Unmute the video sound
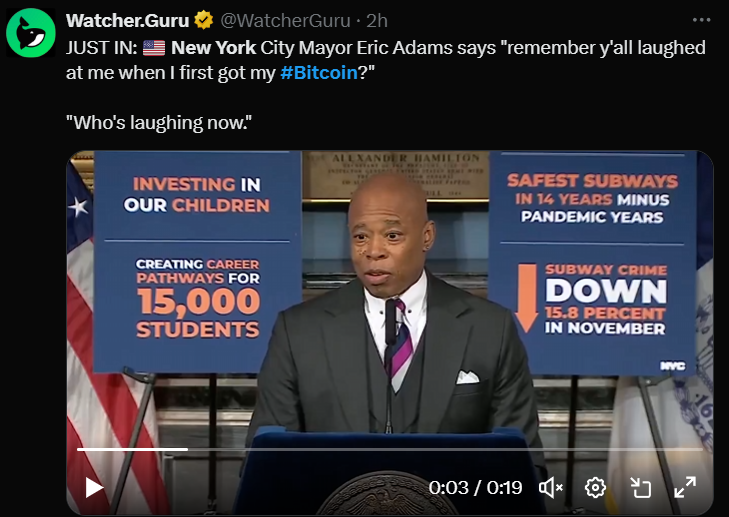Viewport: 729px width, 517px height. [x=550, y=488]
